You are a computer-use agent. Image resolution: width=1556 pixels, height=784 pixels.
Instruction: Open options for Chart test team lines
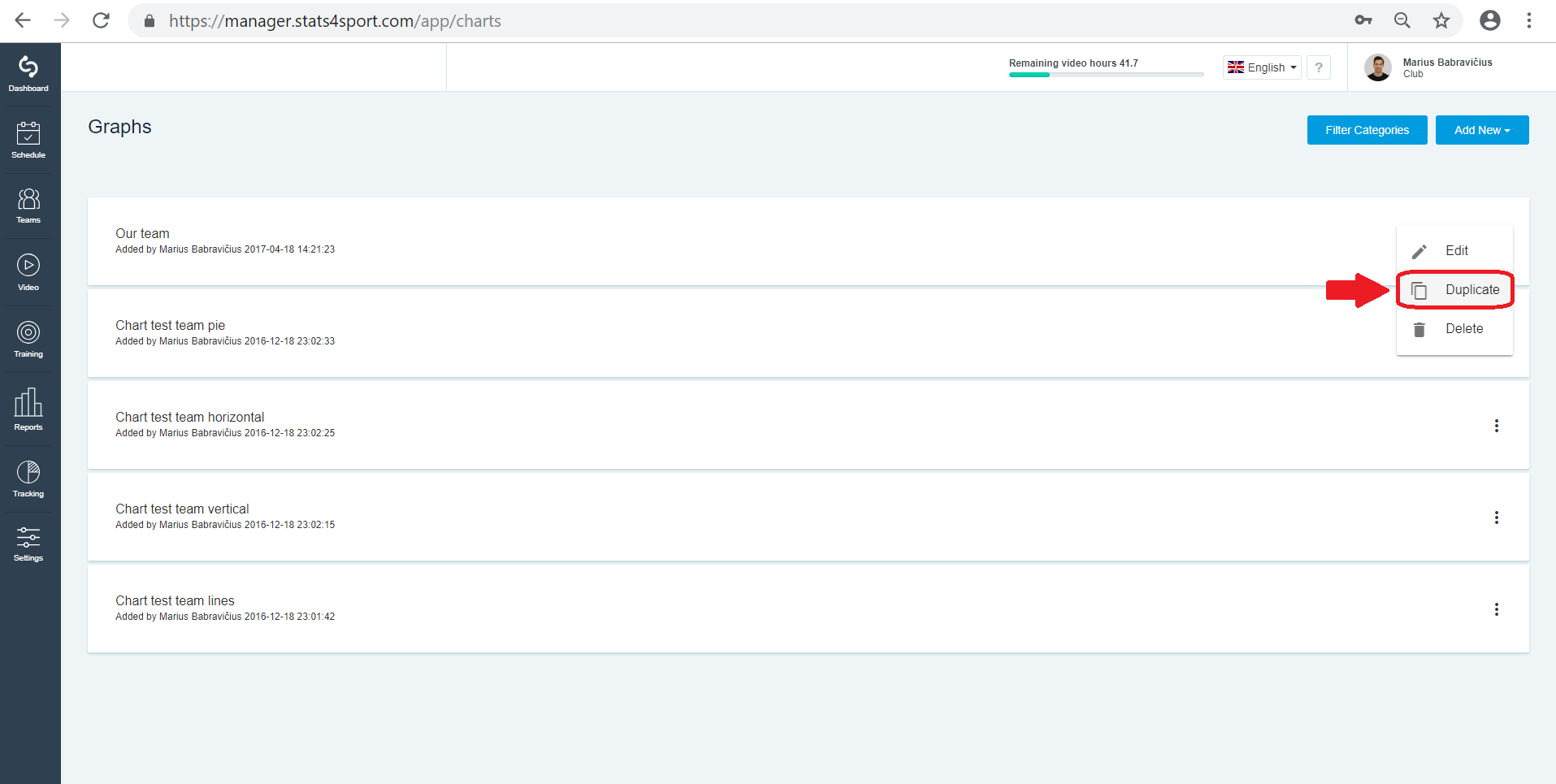click(x=1497, y=609)
